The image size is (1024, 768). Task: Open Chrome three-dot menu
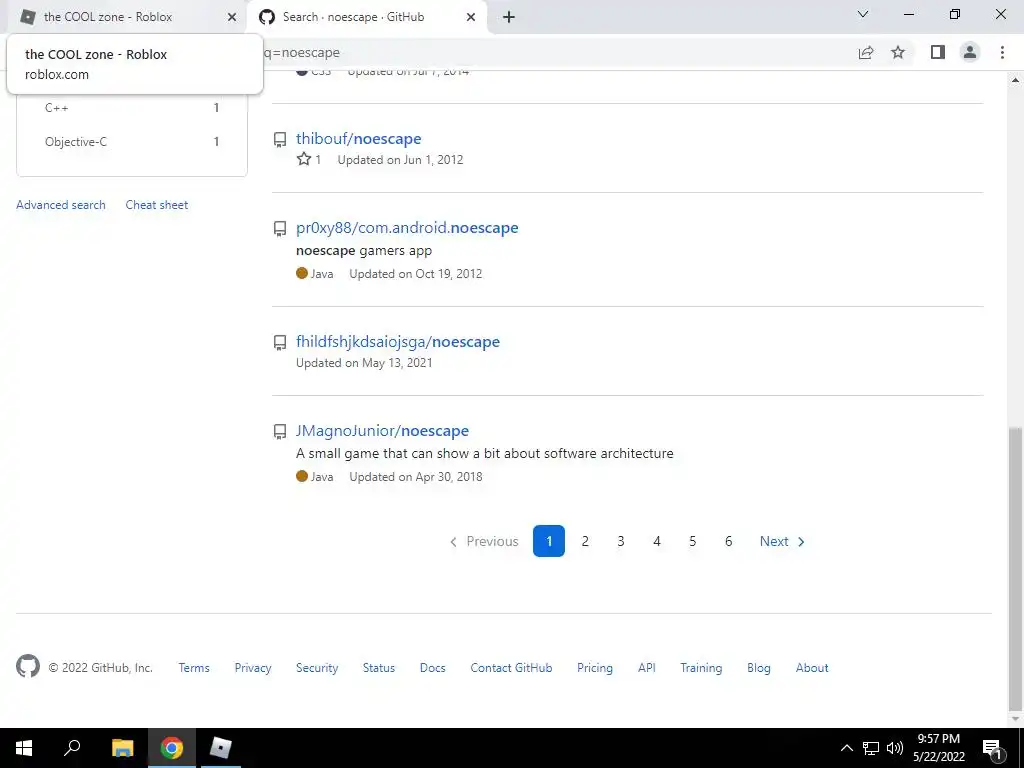(1002, 52)
